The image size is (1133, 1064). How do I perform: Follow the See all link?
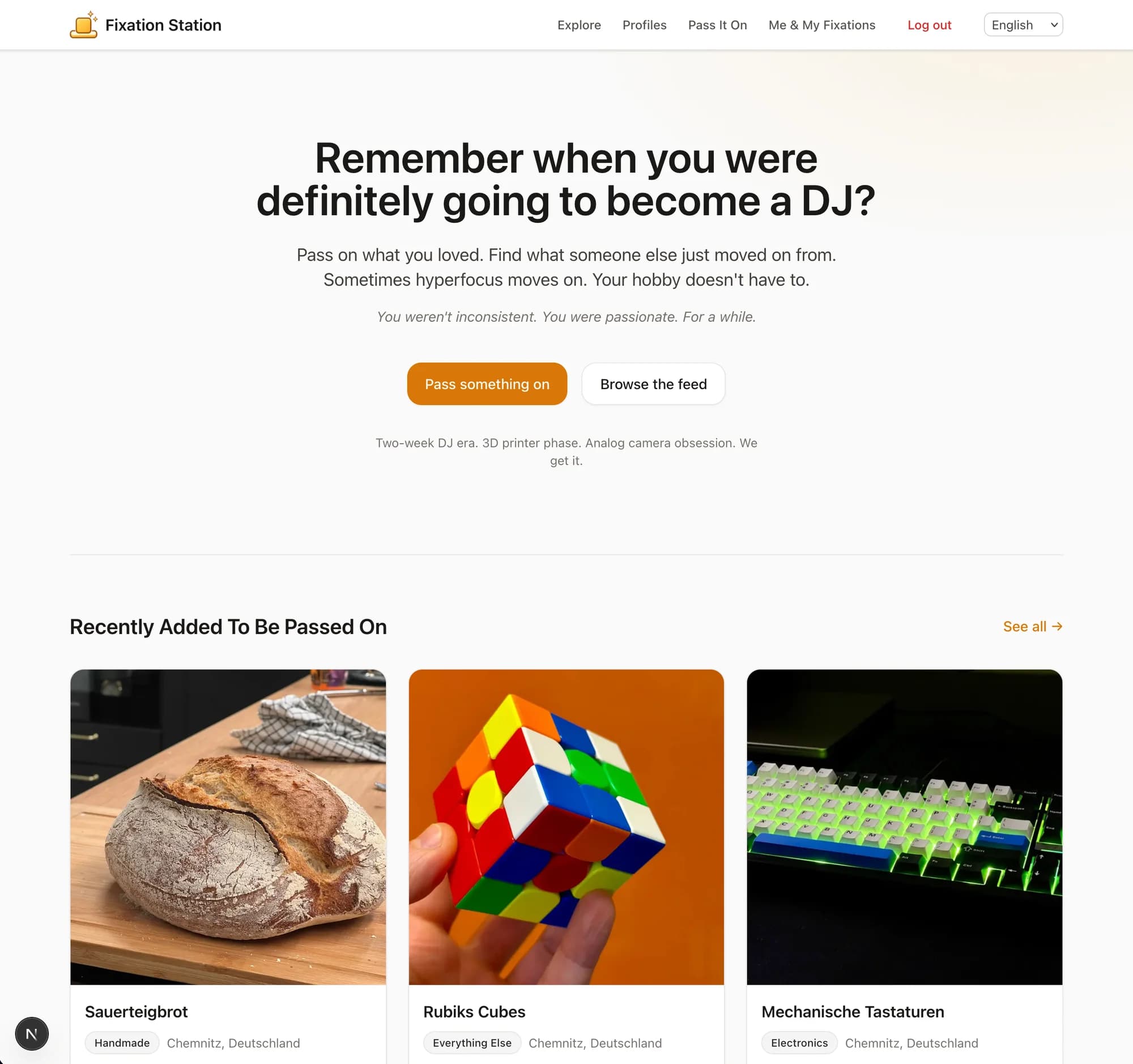pos(1032,626)
